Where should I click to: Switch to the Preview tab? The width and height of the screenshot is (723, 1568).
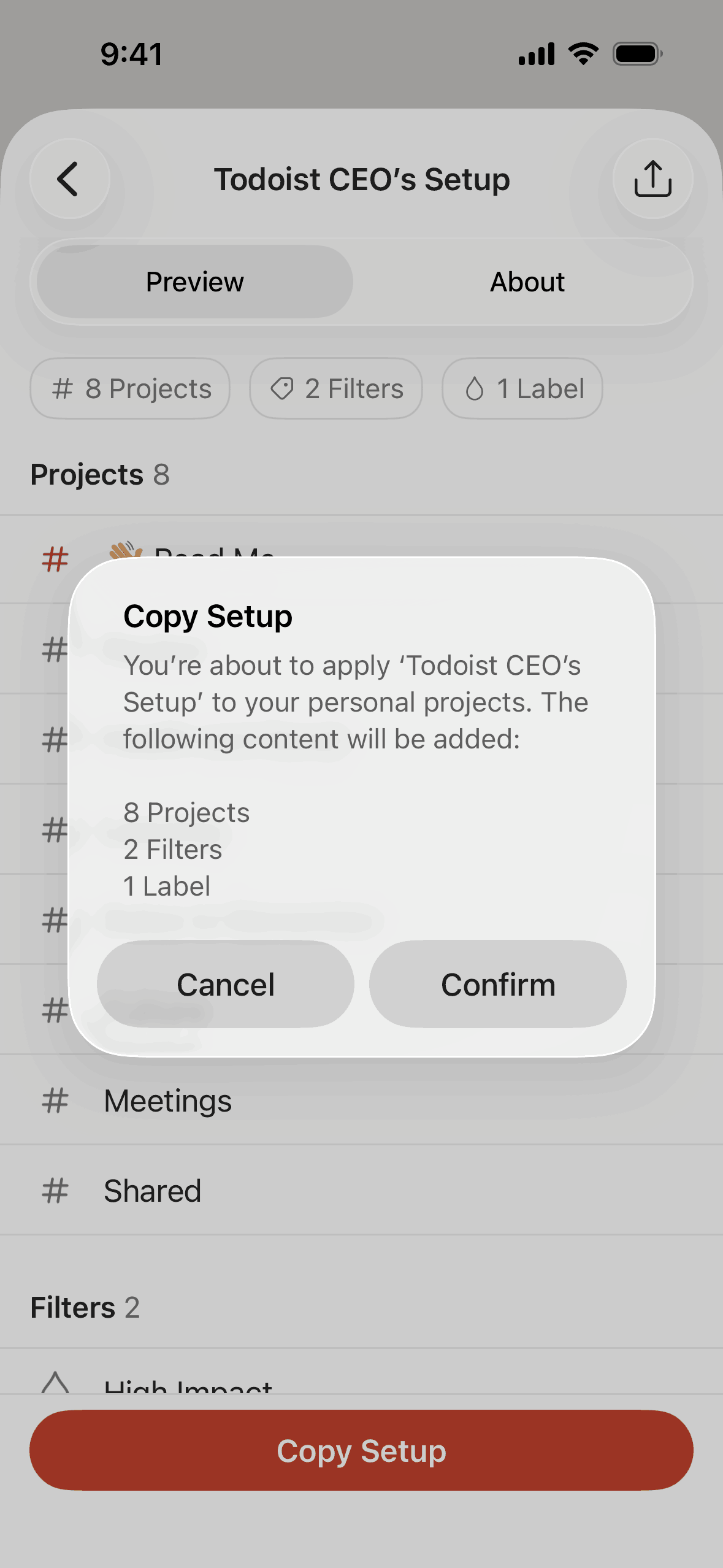point(194,282)
